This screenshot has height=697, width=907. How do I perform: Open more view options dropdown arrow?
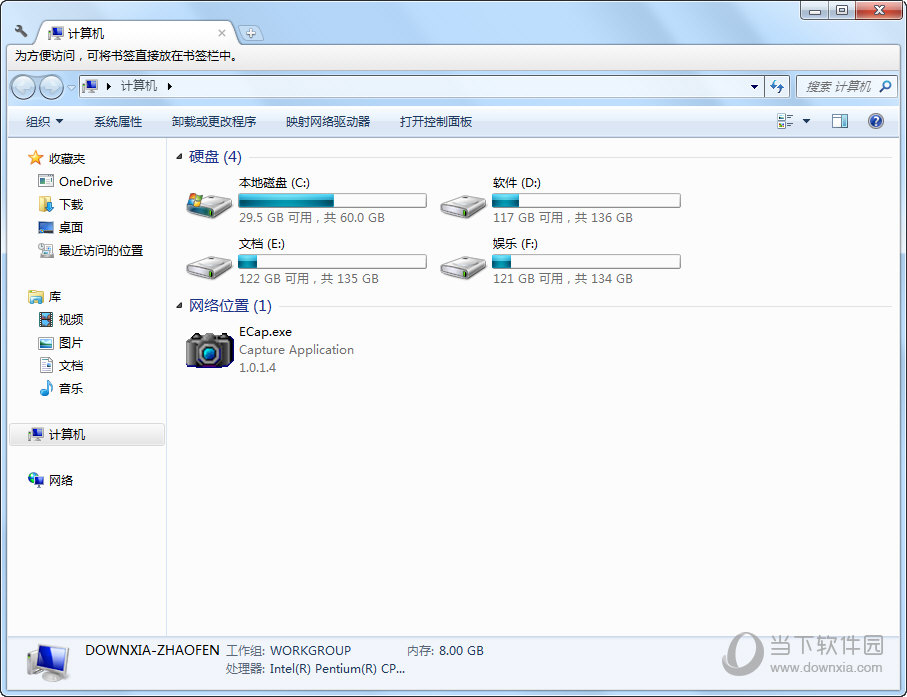pyautogui.click(x=806, y=121)
